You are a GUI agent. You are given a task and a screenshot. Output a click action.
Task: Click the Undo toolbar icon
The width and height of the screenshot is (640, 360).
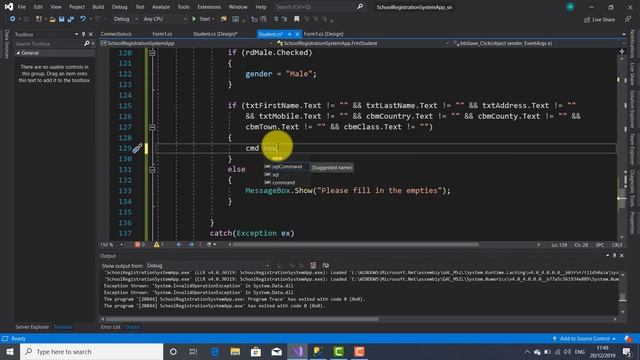coord(83,19)
